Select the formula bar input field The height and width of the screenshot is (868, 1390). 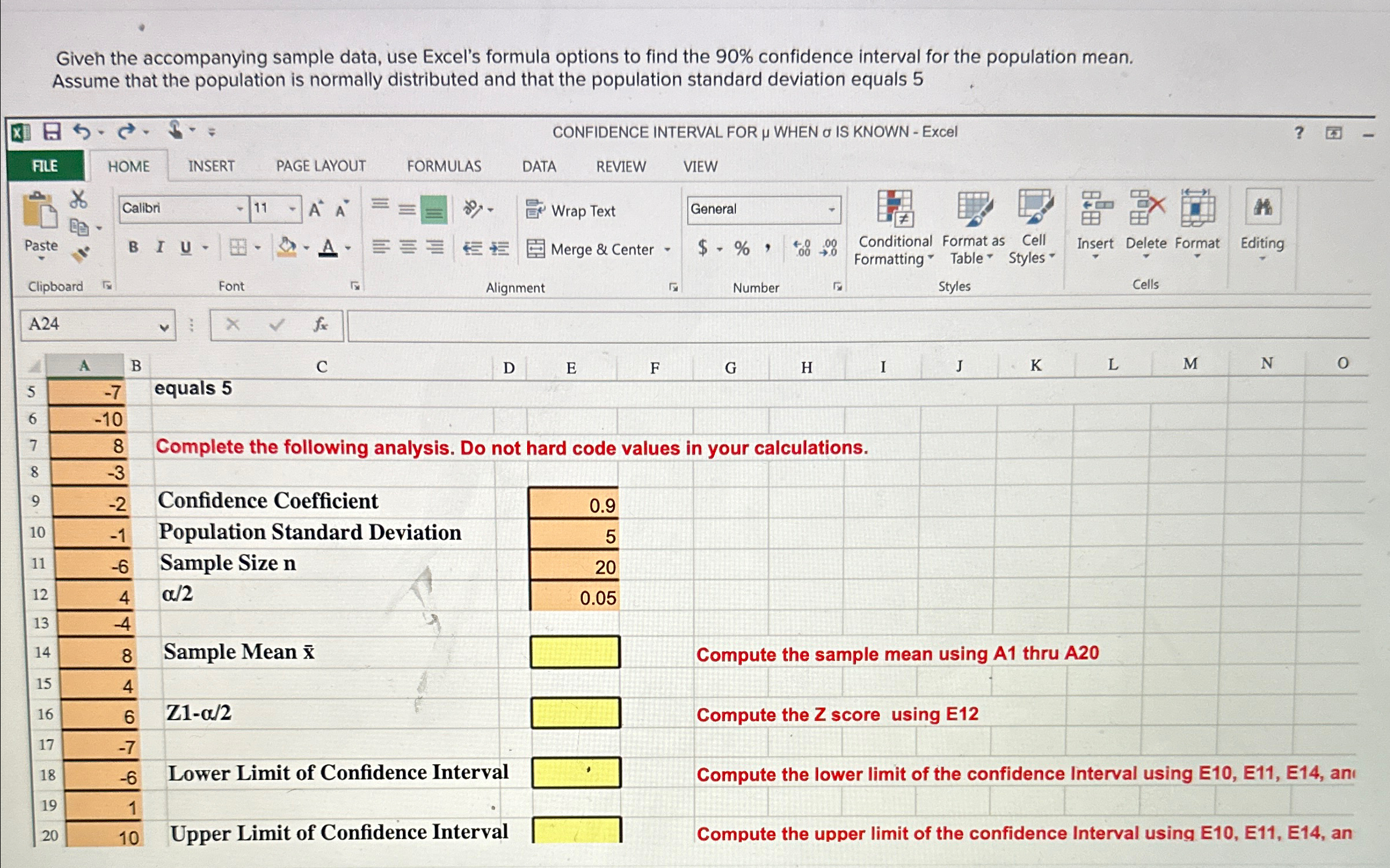812,325
